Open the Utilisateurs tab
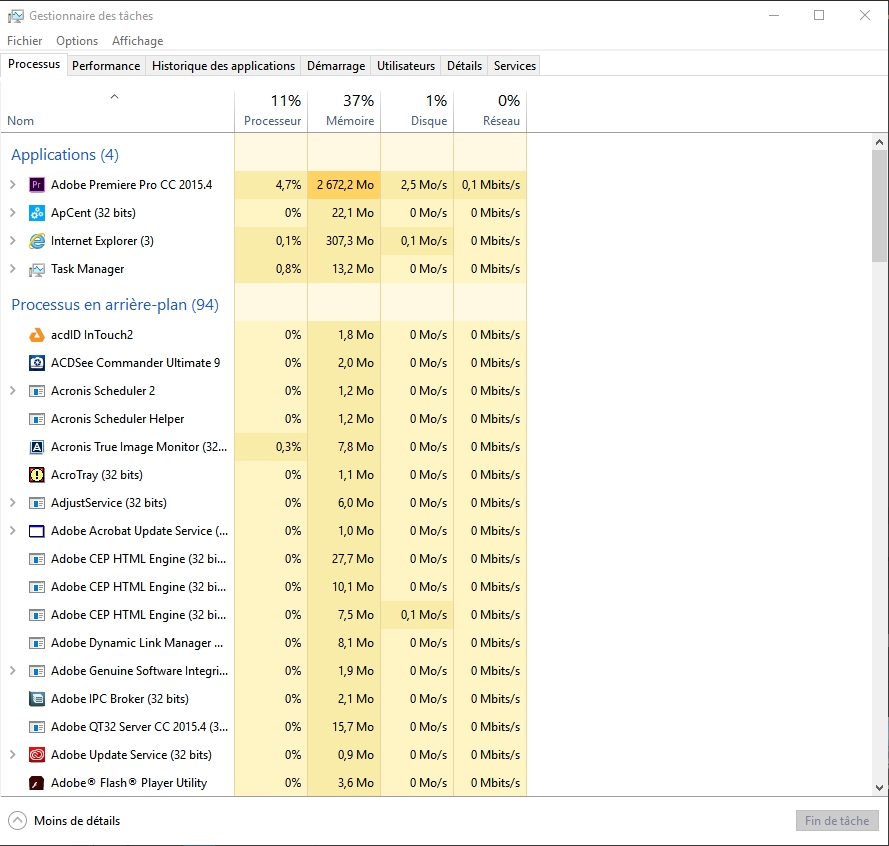The image size is (889, 846). (x=406, y=66)
